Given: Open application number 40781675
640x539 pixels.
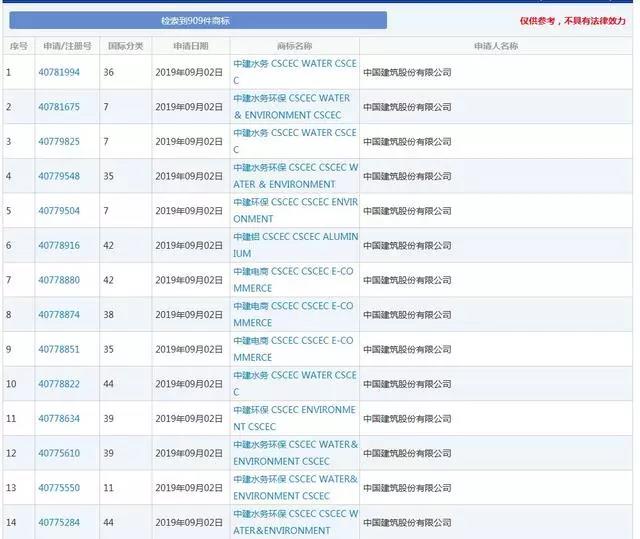Looking at the screenshot, I should click(x=59, y=107).
